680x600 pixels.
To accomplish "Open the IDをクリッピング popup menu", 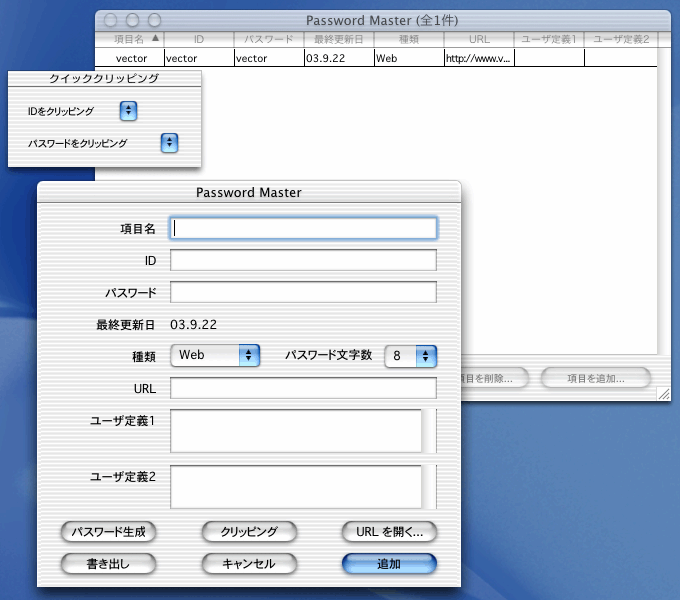I will [x=128, y=111].
